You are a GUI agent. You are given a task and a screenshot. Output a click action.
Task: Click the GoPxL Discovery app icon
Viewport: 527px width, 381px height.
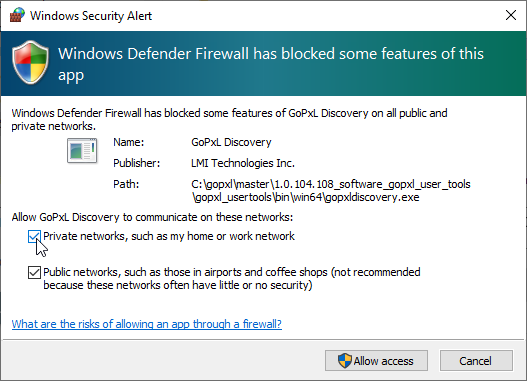click(x=82, y=151)
